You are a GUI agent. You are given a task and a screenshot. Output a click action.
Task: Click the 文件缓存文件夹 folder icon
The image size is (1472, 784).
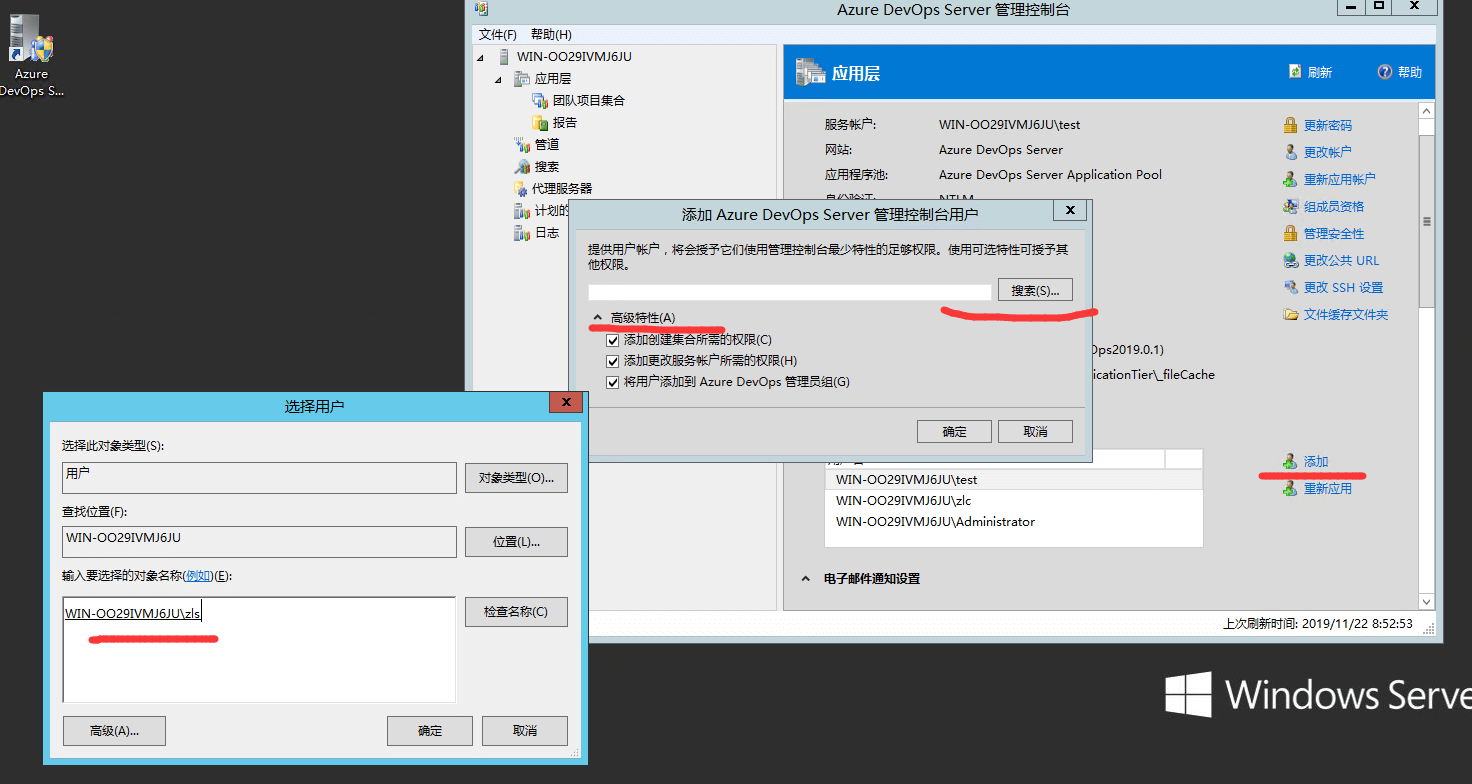click(x=1291, y=315)
